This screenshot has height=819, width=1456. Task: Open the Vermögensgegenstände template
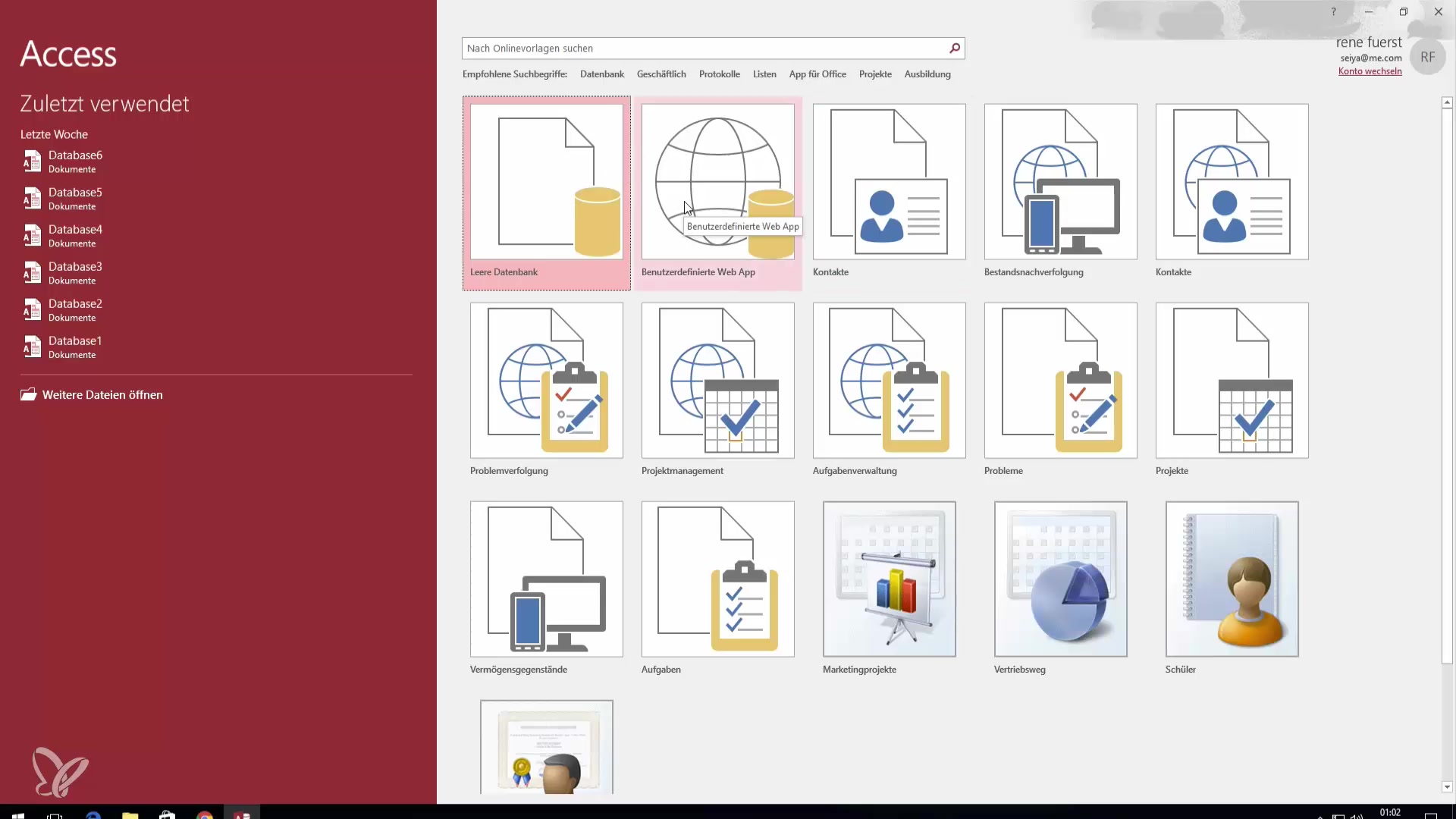tap(546, 579)
